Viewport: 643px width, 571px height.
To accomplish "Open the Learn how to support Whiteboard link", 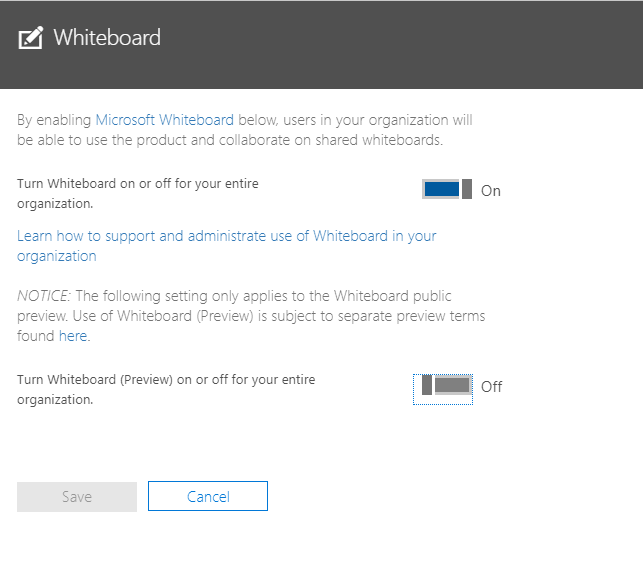I will coord(226,236).
